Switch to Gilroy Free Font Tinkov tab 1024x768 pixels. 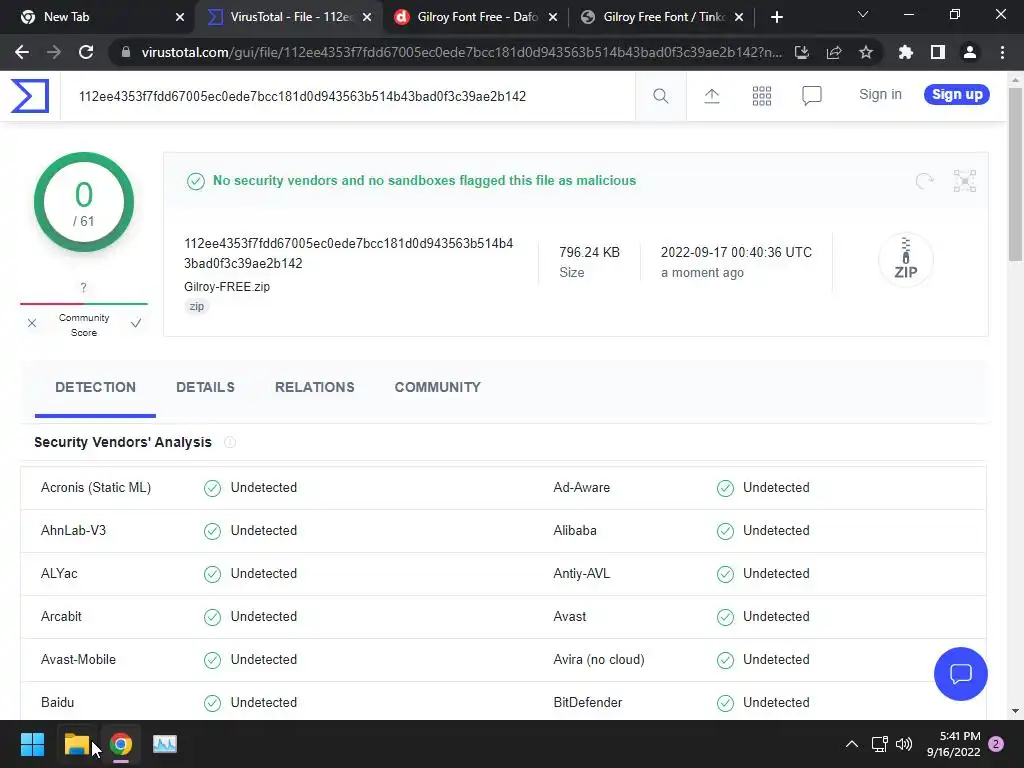coord(662,17)
